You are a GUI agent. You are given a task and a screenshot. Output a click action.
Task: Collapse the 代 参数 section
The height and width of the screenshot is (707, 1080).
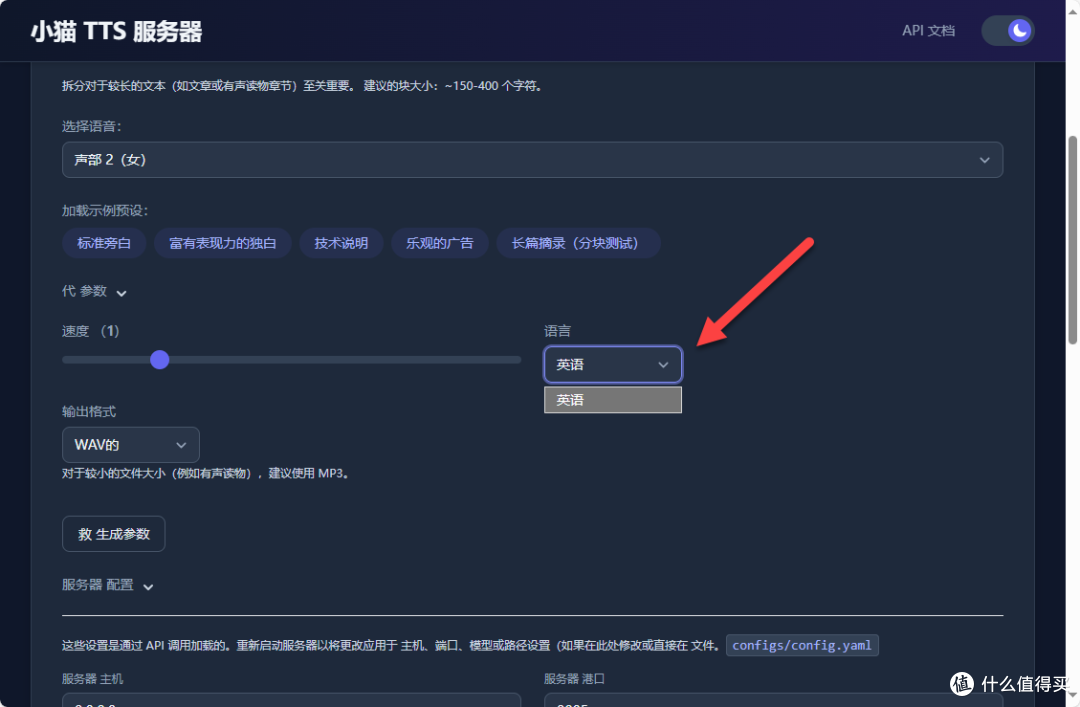94,291
